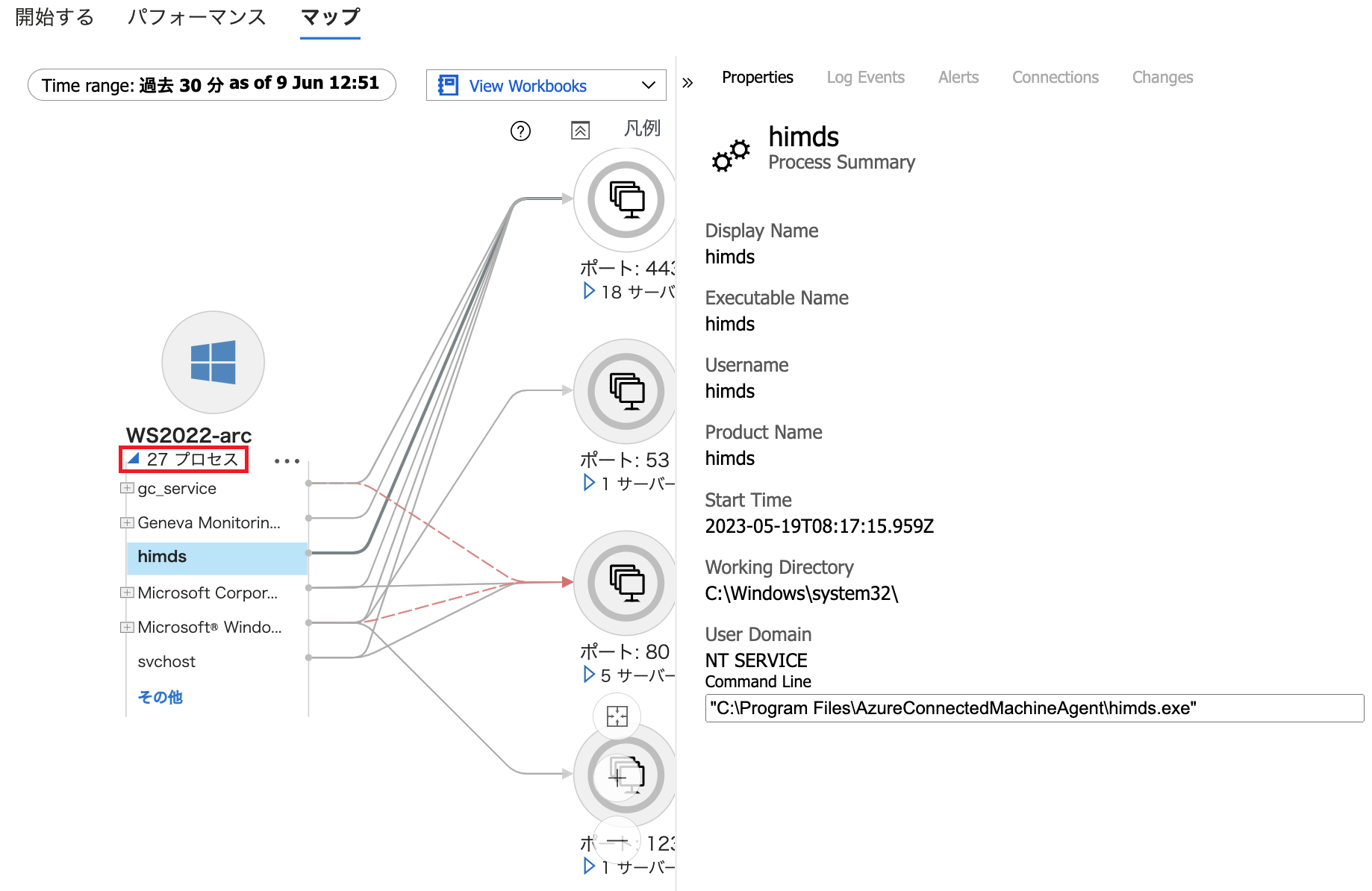The image size is (1372, 891).
Task: Expand the 5 サーバー list under port 80
Action: pos(589,675)
